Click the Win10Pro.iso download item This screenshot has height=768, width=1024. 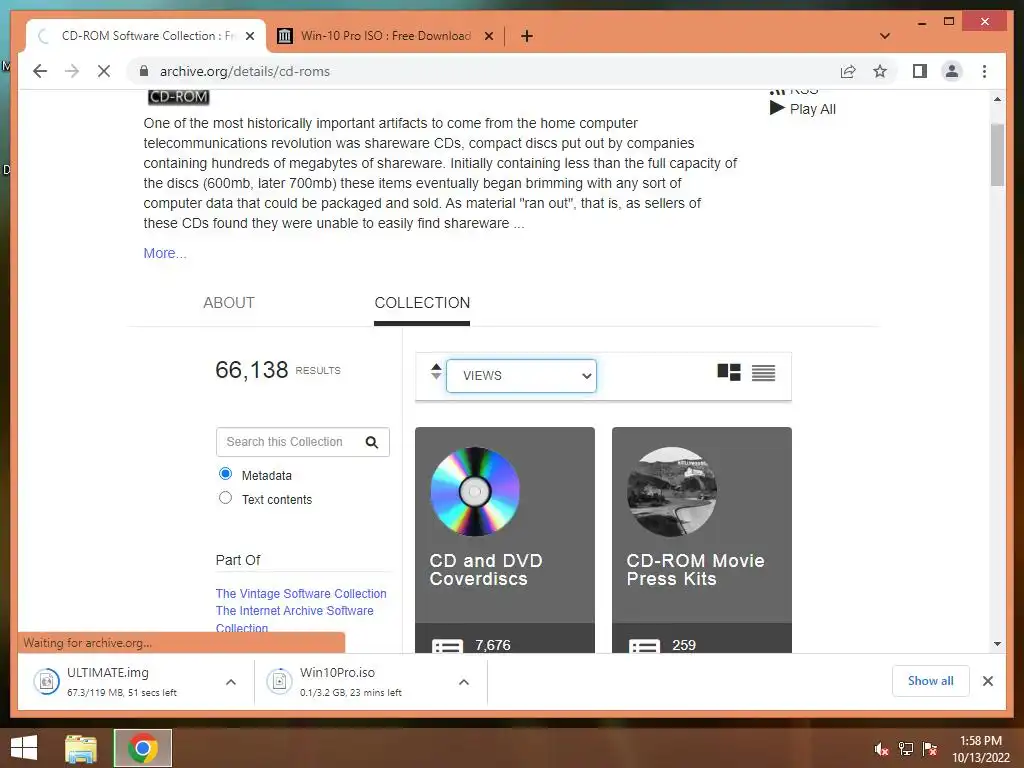pos(351,681)
